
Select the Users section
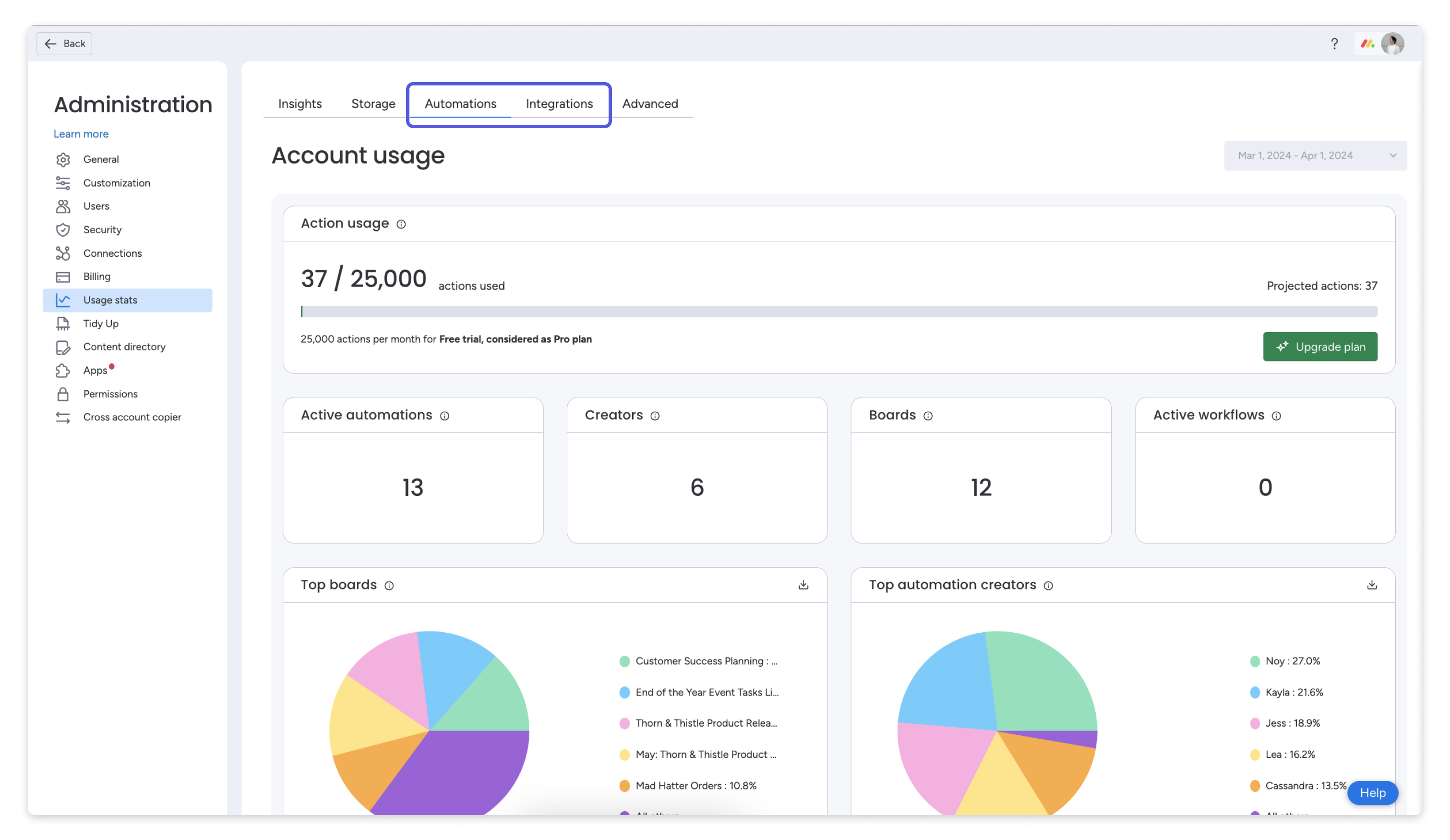[96, 206]
